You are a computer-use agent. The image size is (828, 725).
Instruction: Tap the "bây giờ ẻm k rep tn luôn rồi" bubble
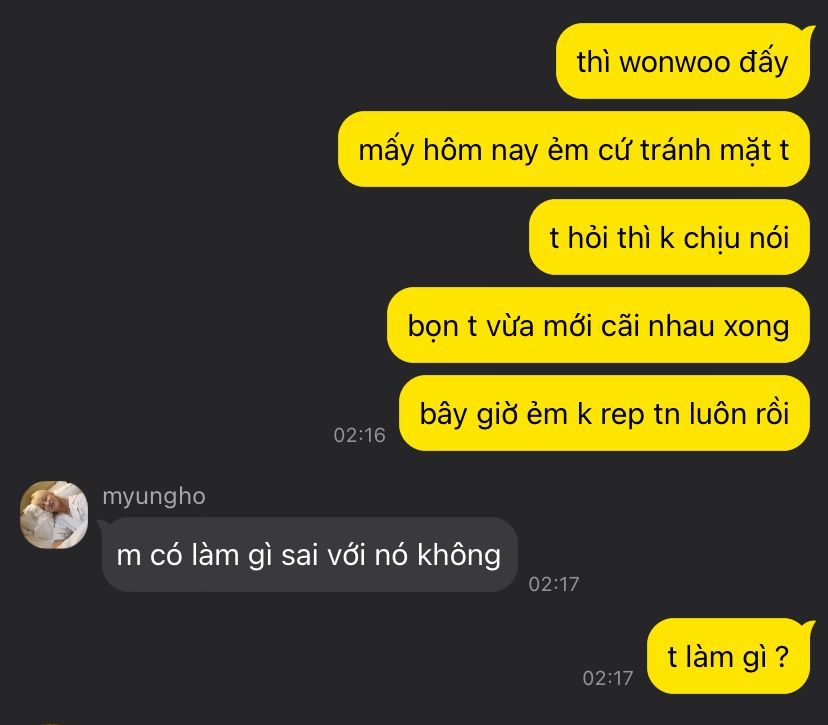(x=604, y=413)
